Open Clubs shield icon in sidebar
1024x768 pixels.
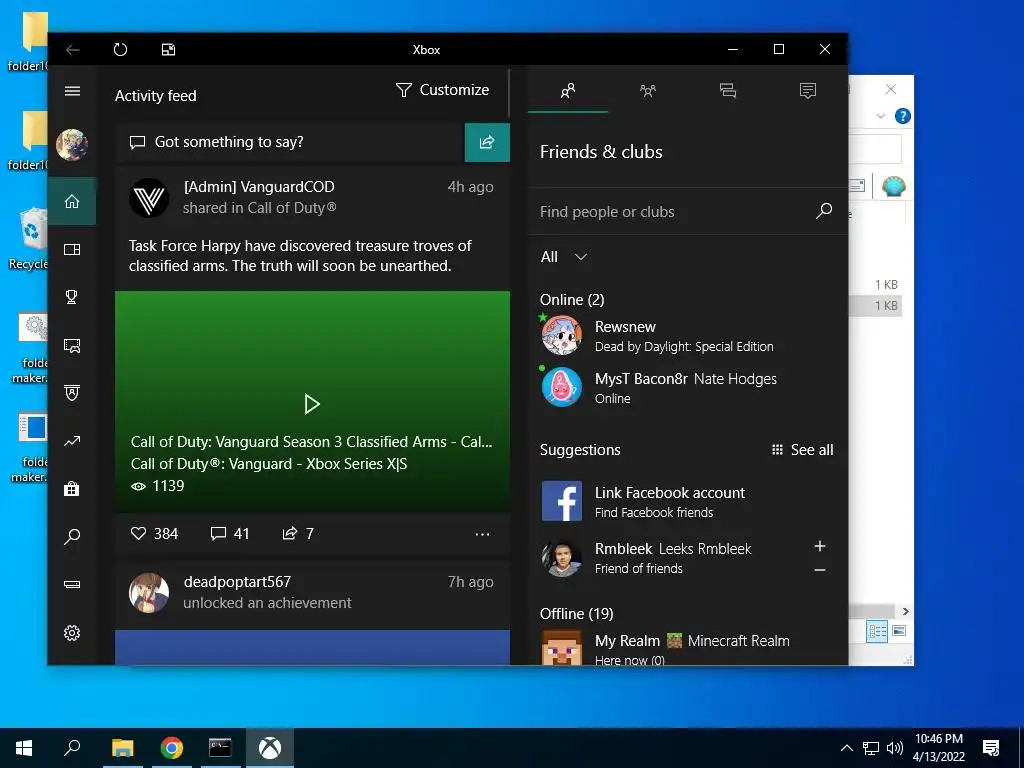click(x=72, y=393)
